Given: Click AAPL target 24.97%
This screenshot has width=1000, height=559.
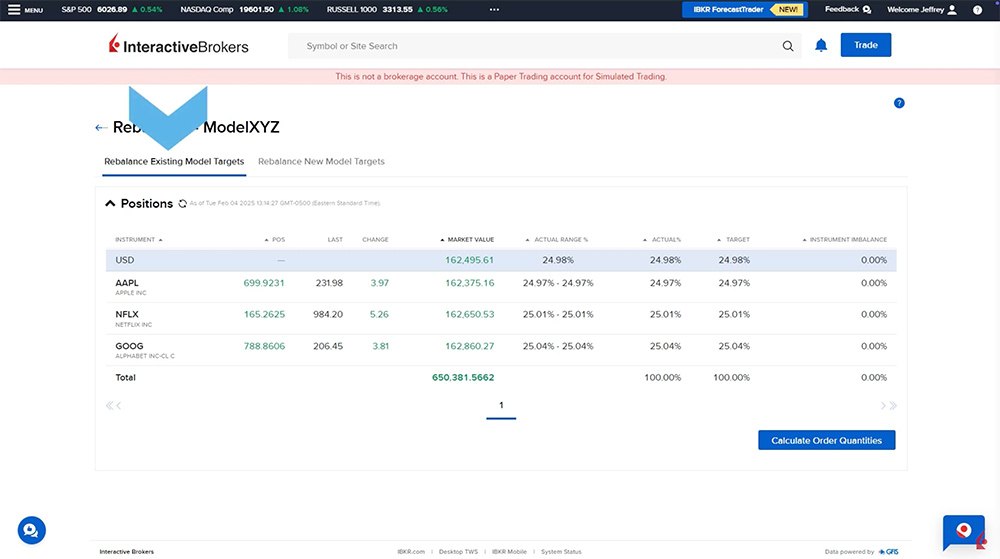Looking at the screenshot, I should point(734,283).
